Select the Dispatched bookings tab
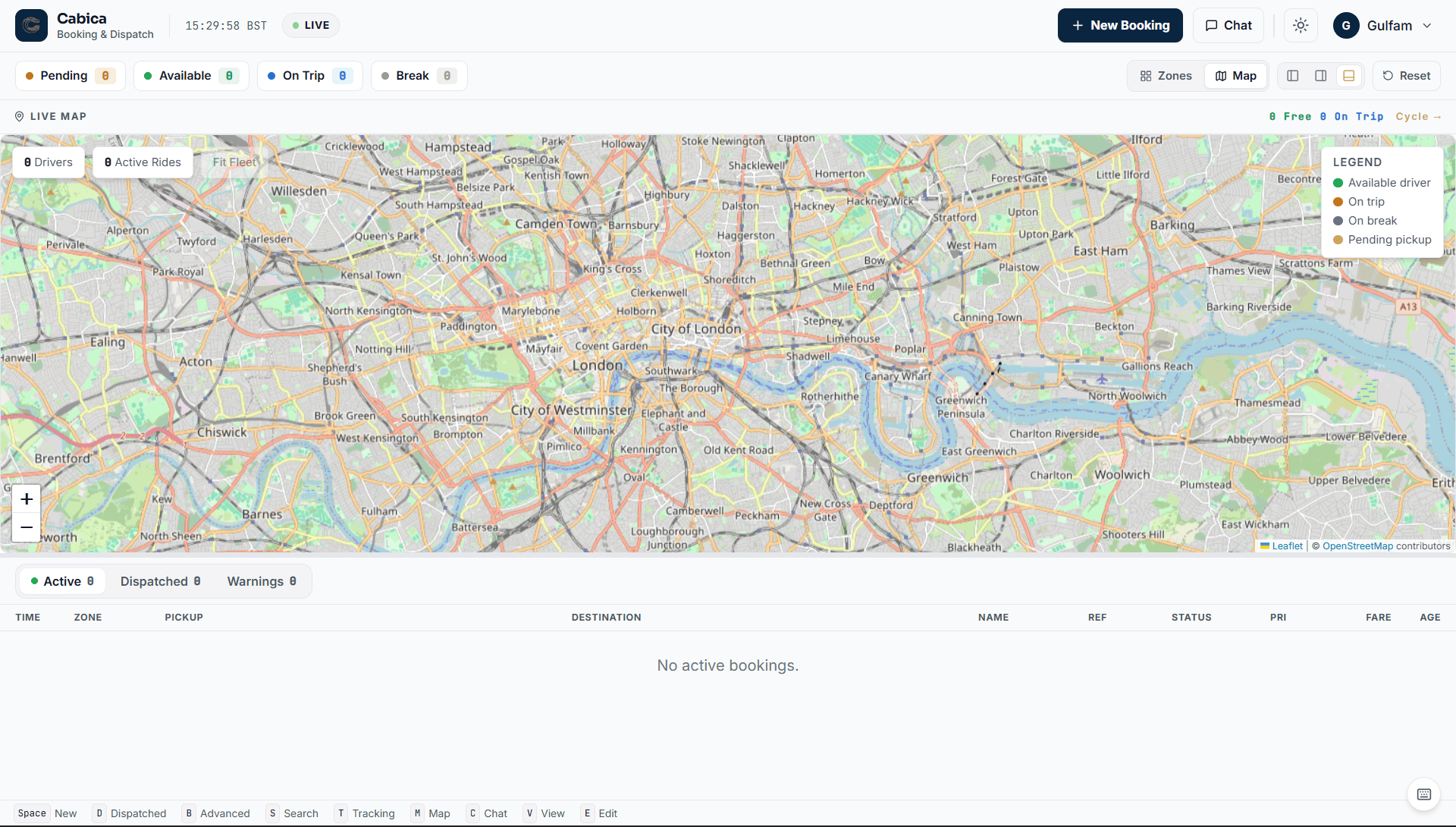 tap(160, 581)
